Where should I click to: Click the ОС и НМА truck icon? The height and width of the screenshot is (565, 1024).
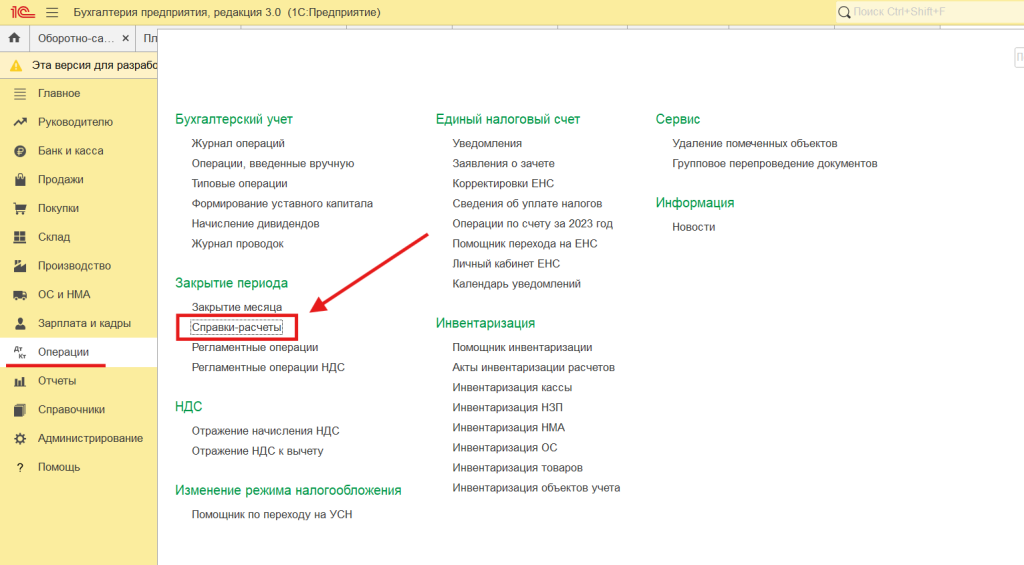20,295
